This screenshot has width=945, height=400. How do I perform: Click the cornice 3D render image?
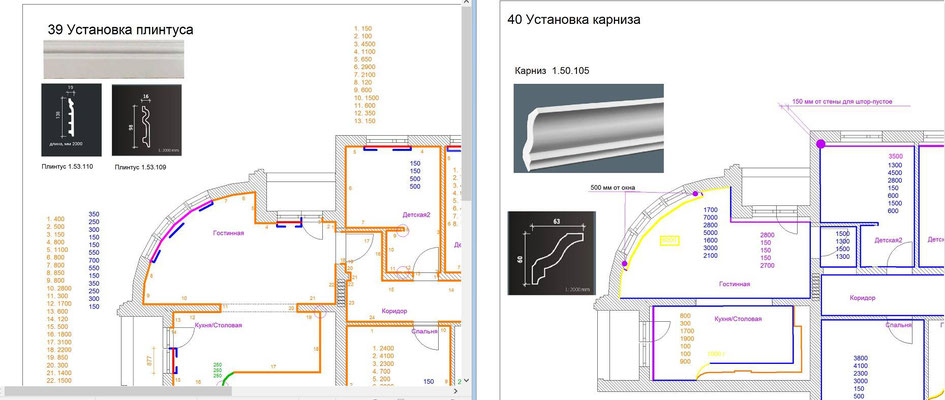coord(588,128)
